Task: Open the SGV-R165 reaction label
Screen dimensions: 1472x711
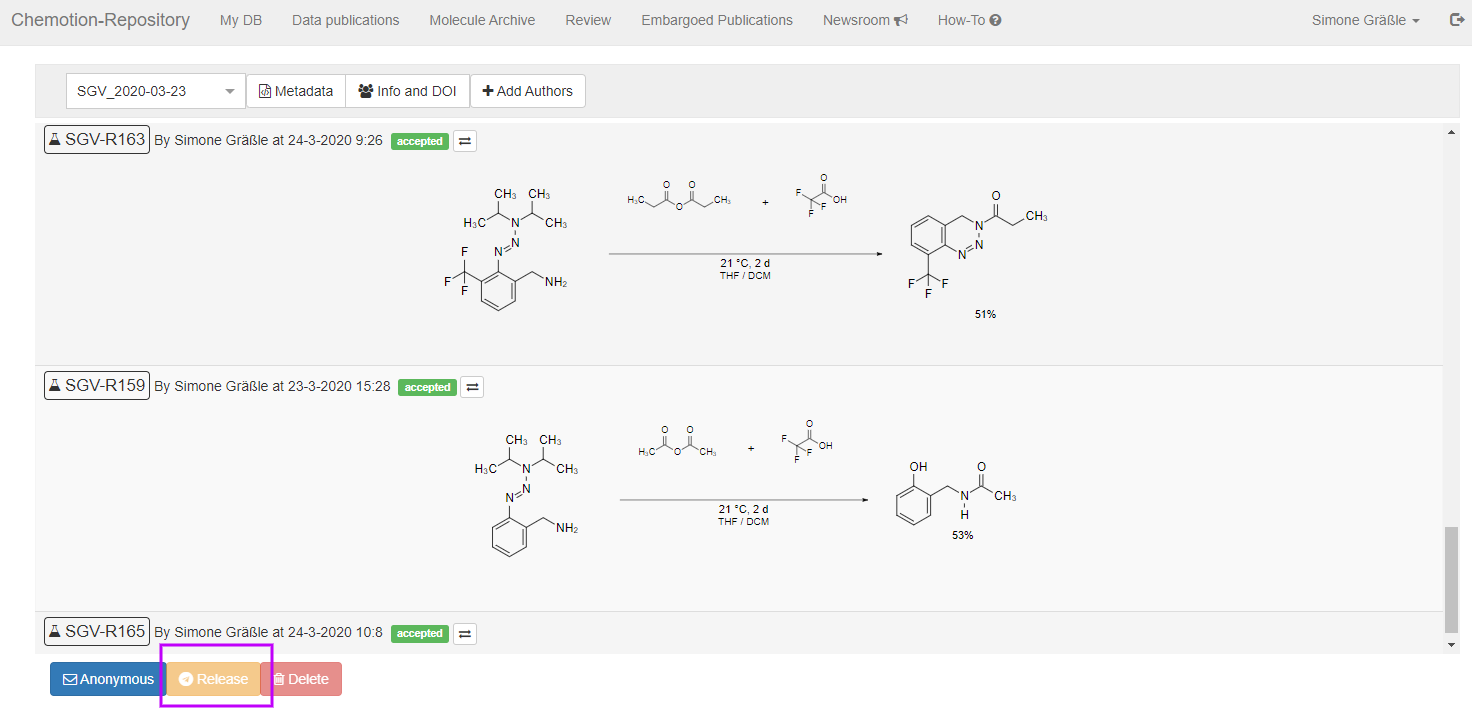Action: [97, 632]
